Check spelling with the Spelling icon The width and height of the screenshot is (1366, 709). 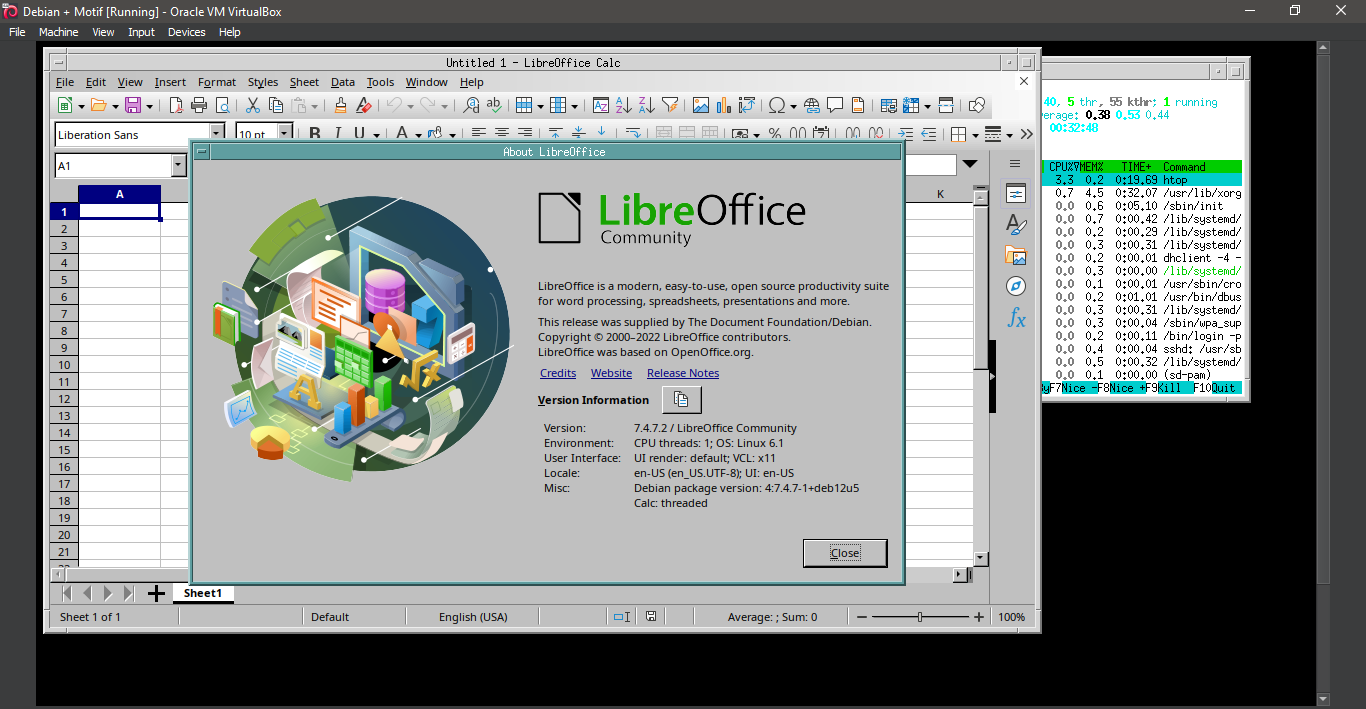tap(493, 105)
